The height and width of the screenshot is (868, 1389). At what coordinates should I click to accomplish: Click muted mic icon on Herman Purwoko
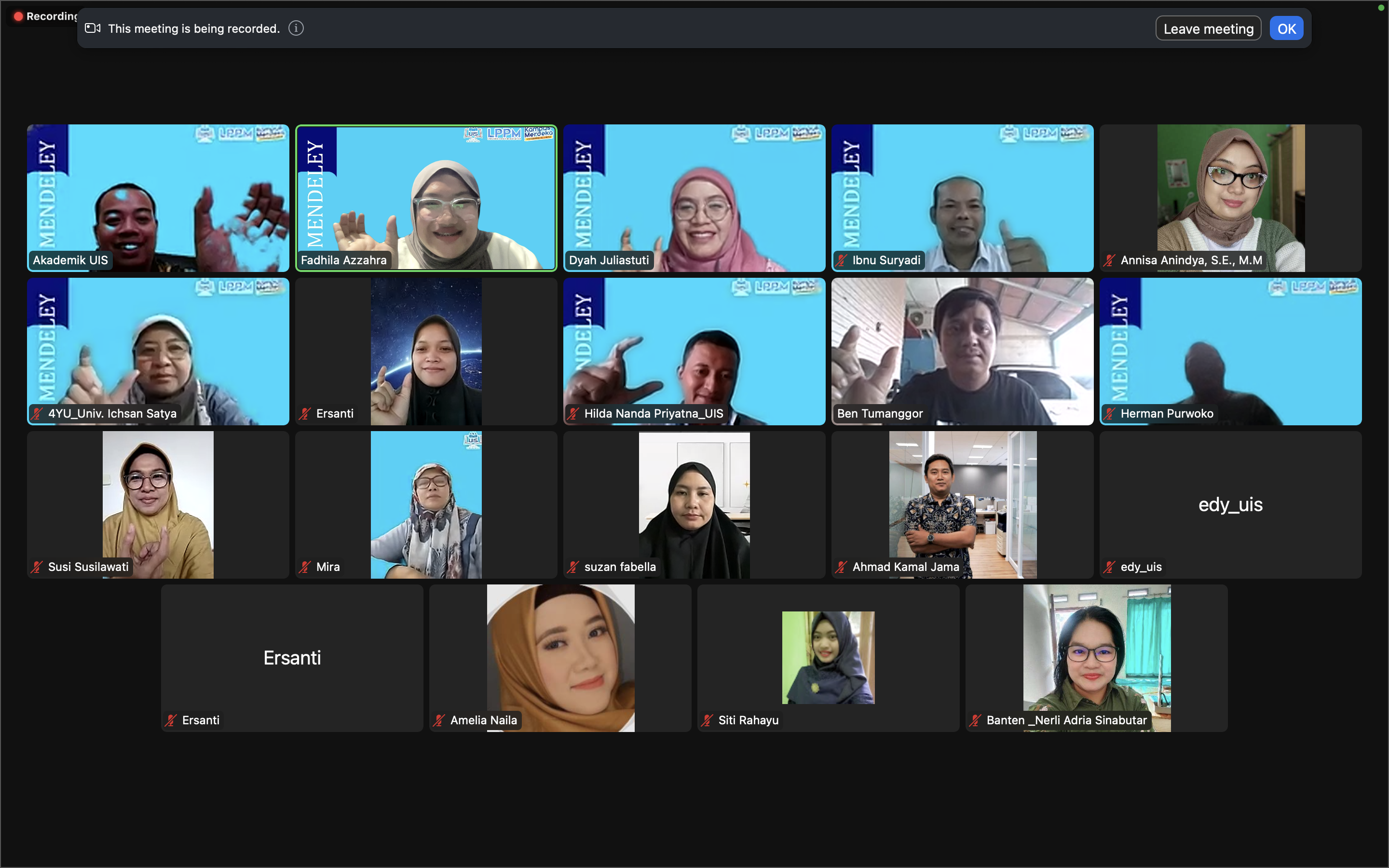pyautogui.click(x=1109, y=413)
